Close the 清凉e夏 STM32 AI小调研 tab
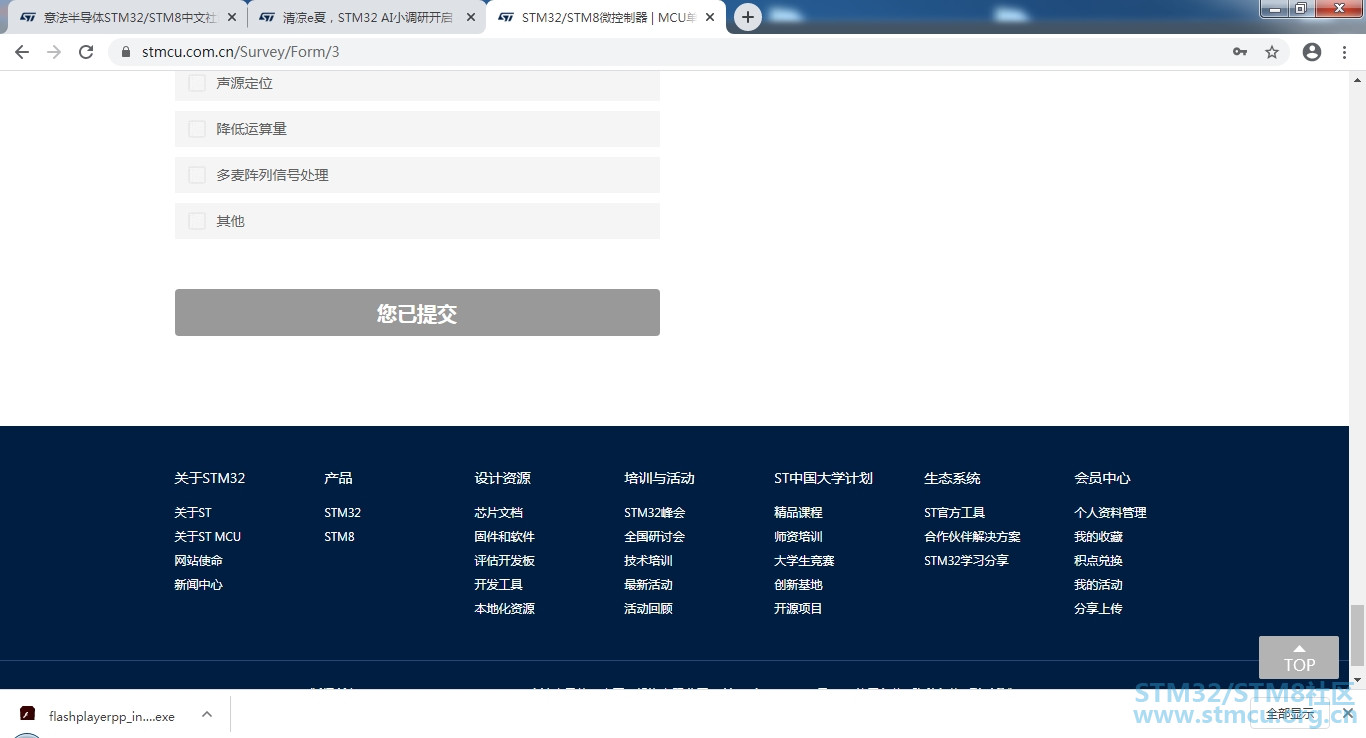The image size is (1366, 738). (x=471, y=17)
